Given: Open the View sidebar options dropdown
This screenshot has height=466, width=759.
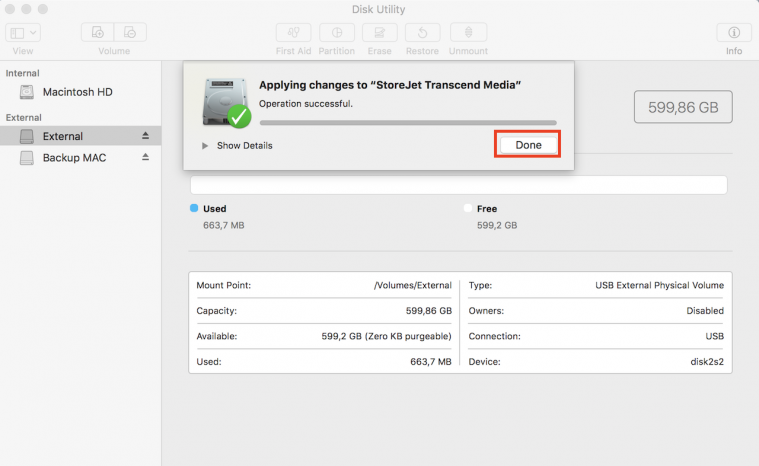Looking at the screenshot, I should (23, 32).
